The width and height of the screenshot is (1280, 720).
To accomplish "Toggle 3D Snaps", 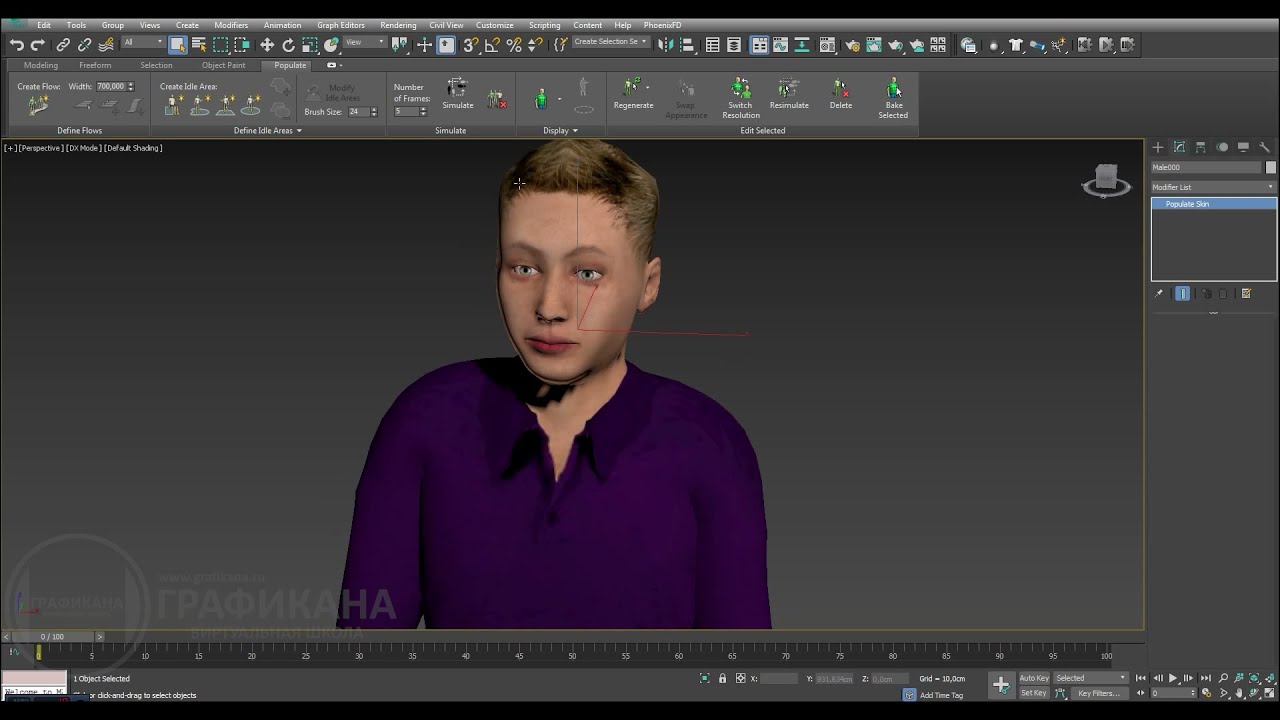I will point(470,45).
